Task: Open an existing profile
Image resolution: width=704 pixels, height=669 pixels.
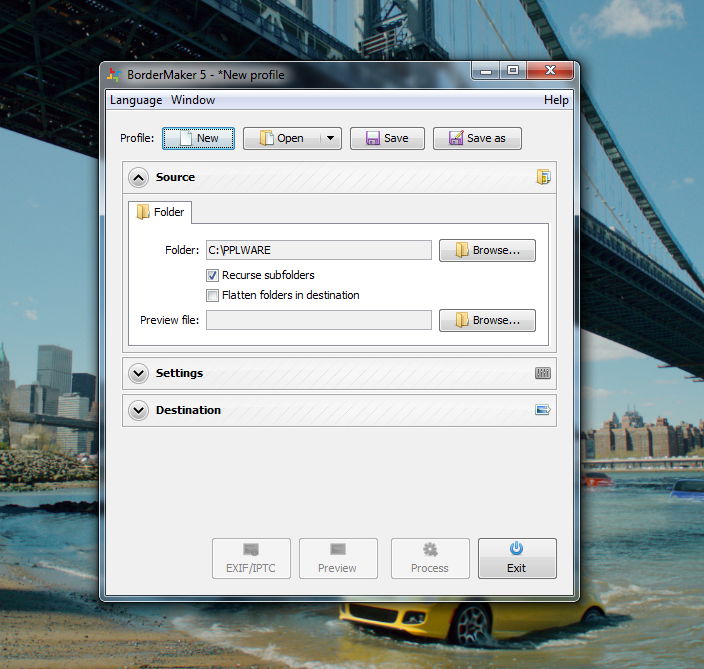Action: [282, 138]
